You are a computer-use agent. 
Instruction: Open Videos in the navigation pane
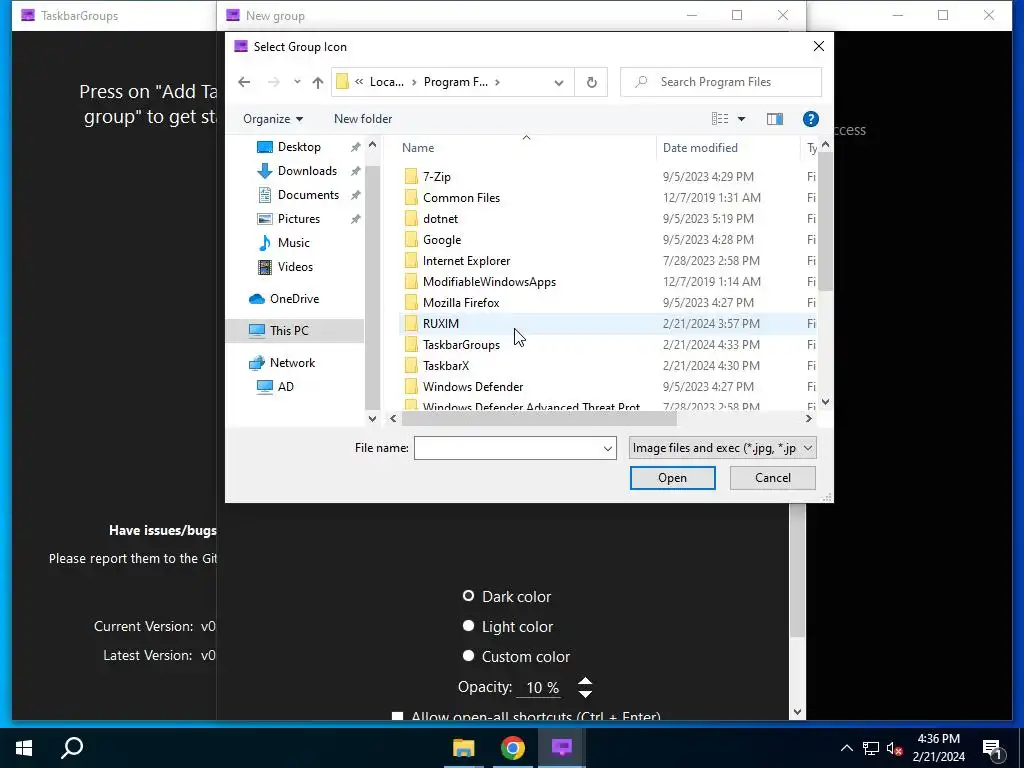tap(295, 267)
